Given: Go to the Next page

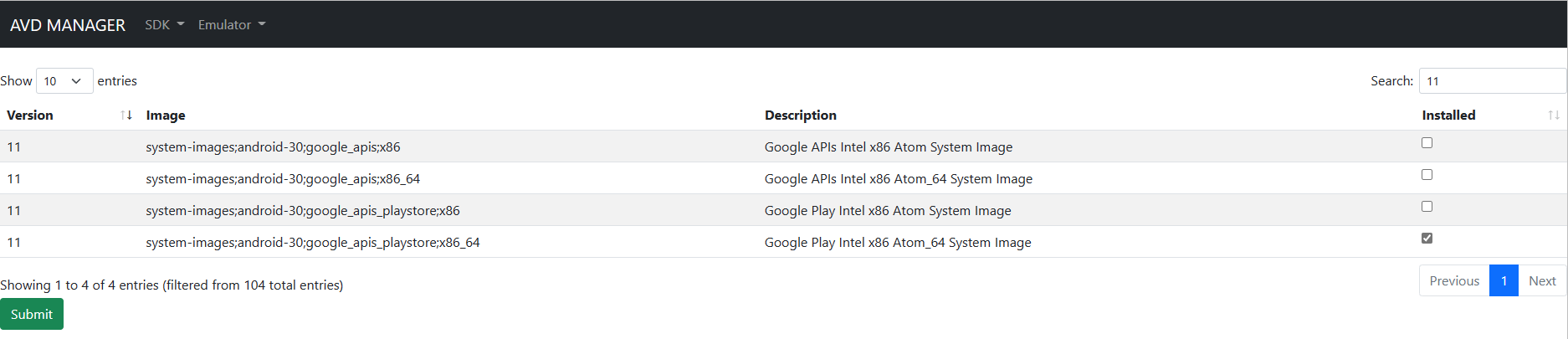Looking at the screenshot, I should [x=1541, y=281].
